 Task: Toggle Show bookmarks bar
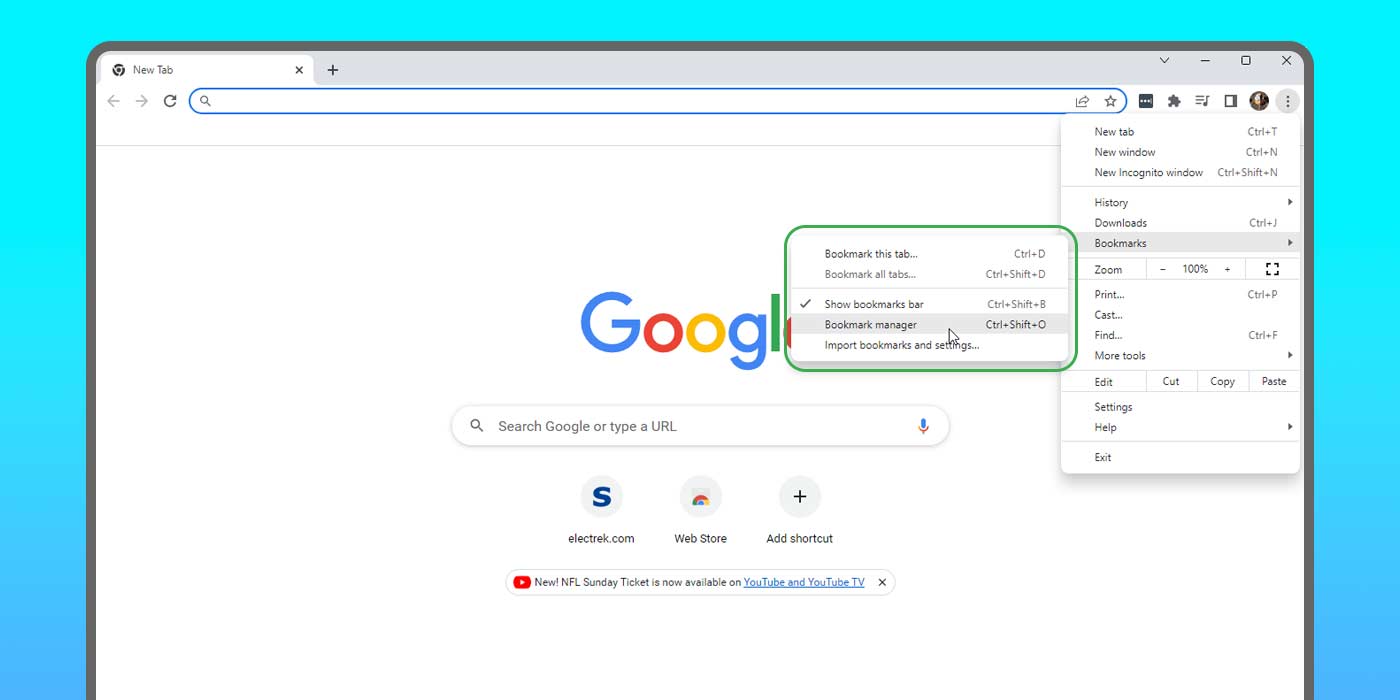pyautogui.click(x=873, y=303)
